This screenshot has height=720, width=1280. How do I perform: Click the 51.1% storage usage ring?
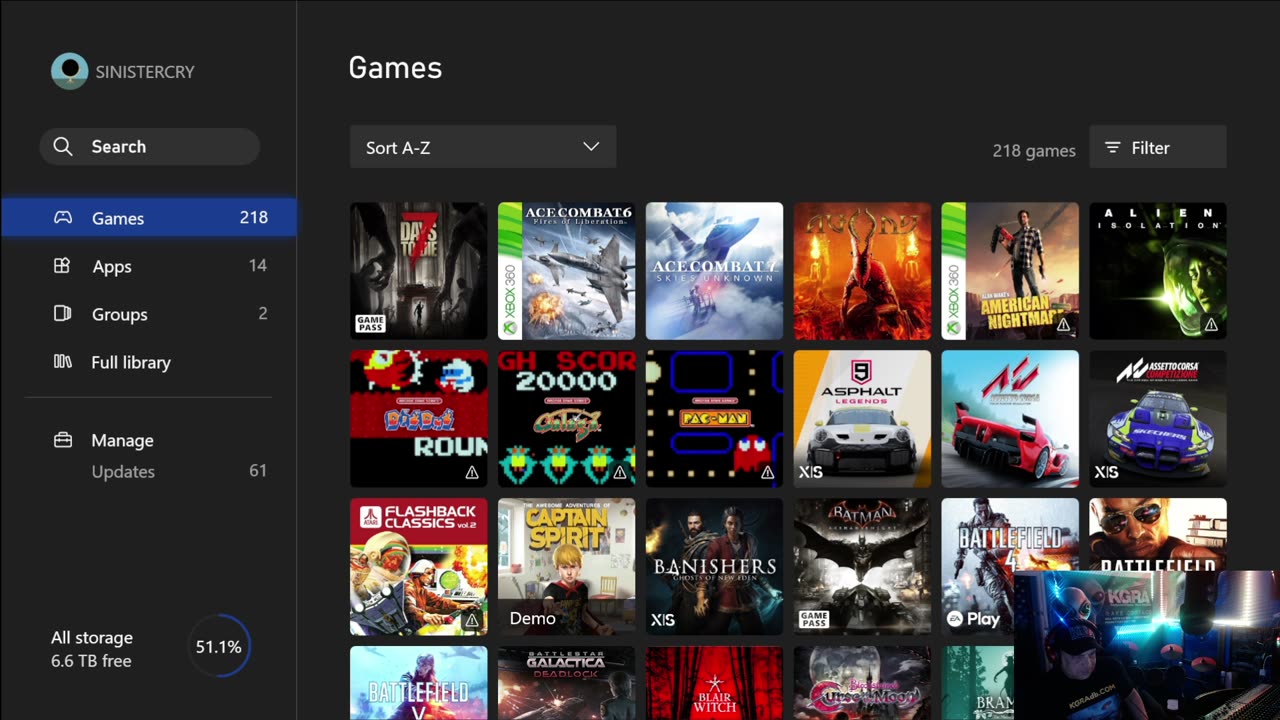pyautogui.click(x=219, y=647)
